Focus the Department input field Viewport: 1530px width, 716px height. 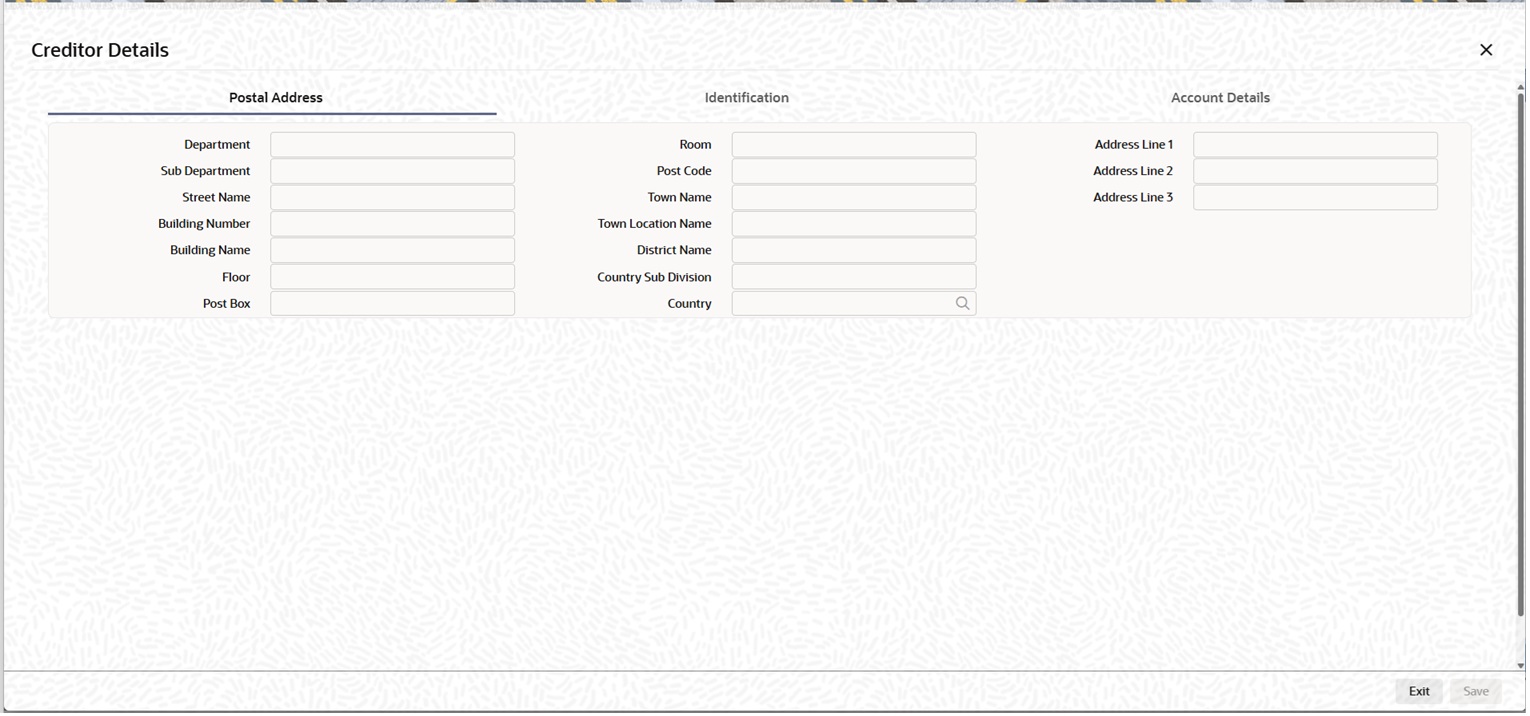point(393,145)
